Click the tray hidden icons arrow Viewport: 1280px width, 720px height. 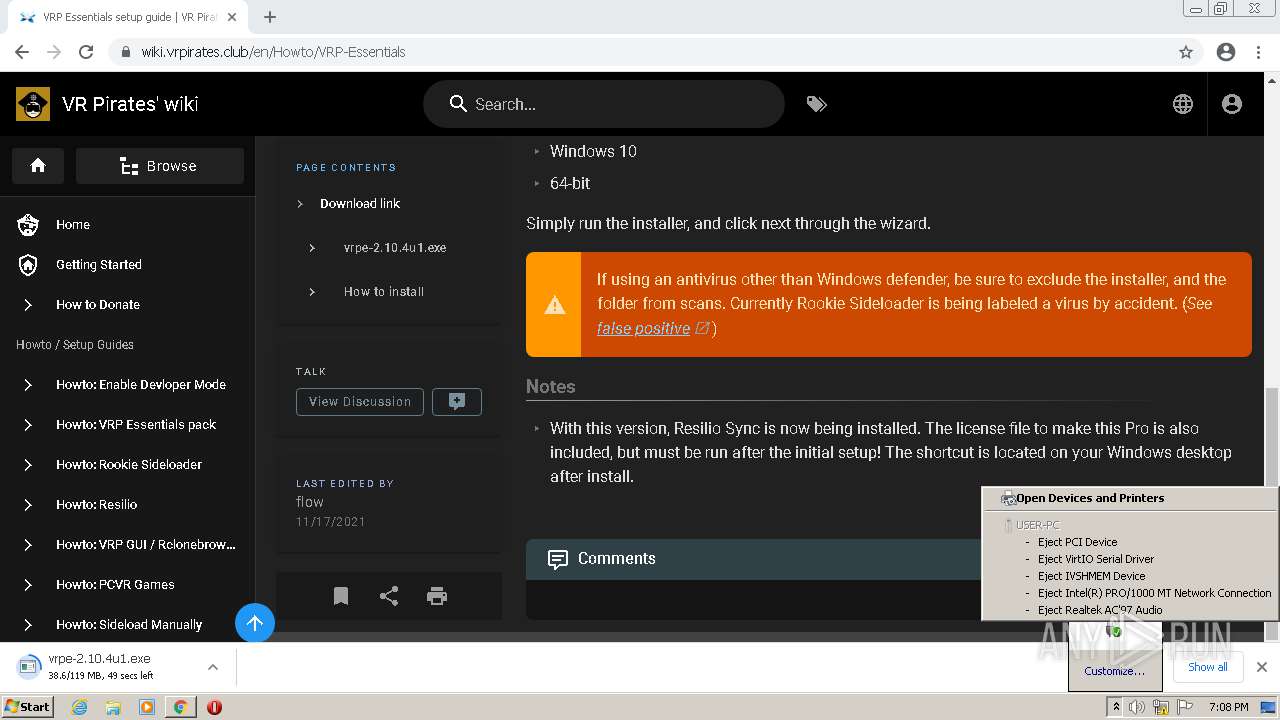click(1116, 707)
